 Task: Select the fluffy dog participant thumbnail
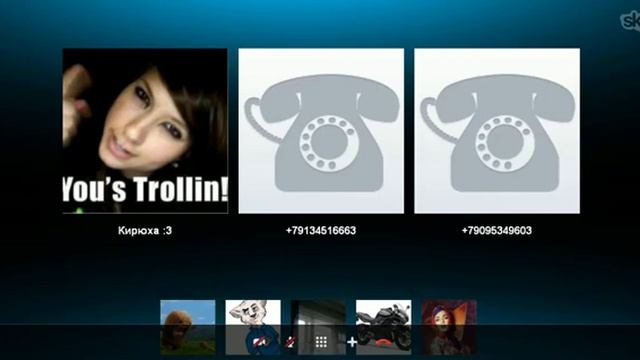tap(188, 327)
